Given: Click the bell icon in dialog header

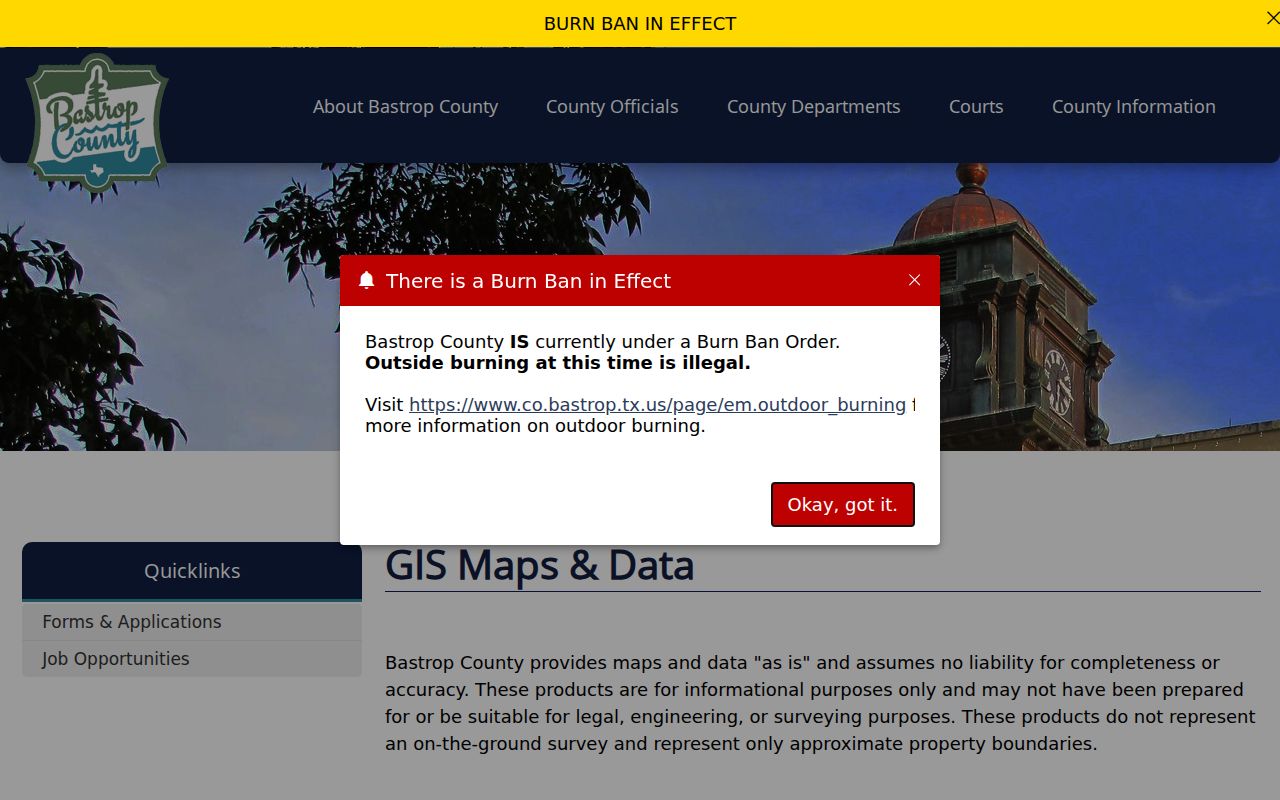Looking at the screenshot, I should (x=366, y=281).
